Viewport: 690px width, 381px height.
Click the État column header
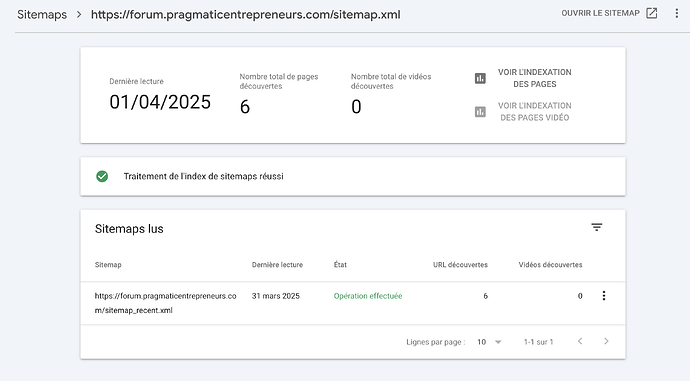(340, 265)
